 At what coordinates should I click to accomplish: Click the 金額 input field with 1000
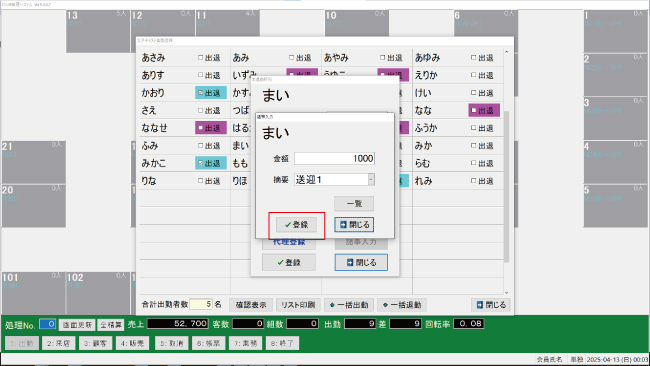click(x=335, y=158)
